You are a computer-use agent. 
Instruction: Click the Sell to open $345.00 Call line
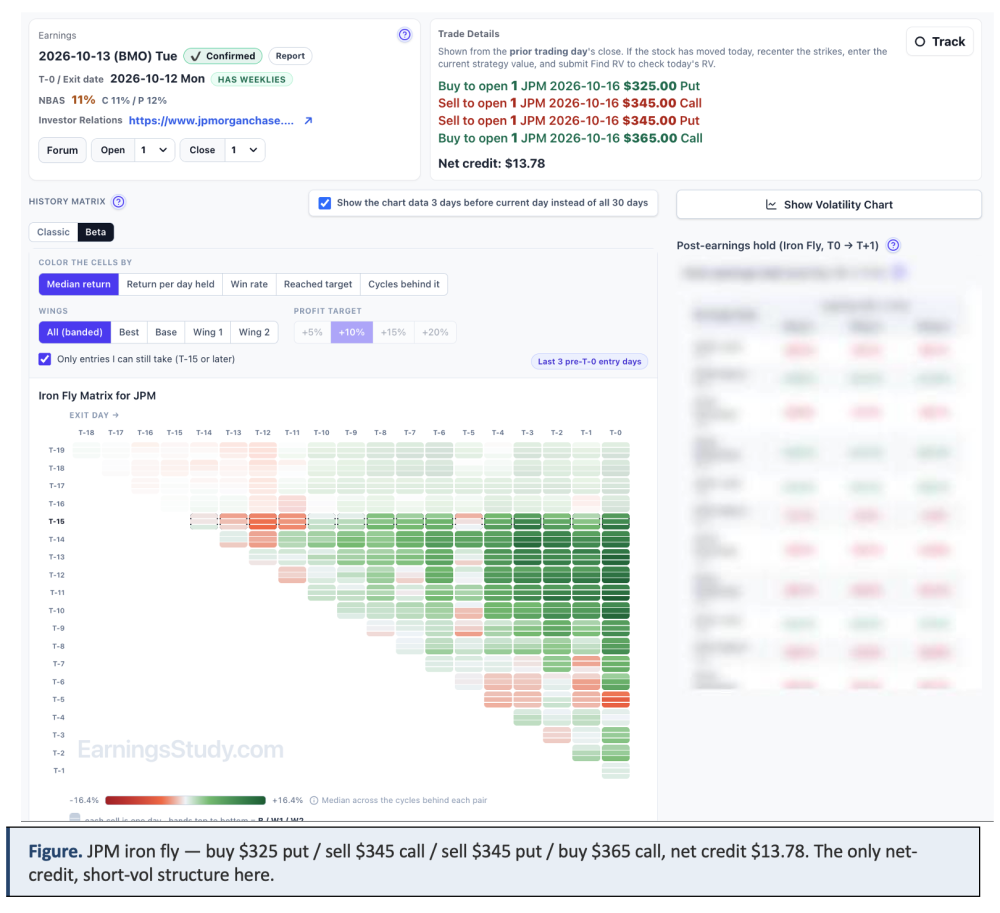coord(570,103)
